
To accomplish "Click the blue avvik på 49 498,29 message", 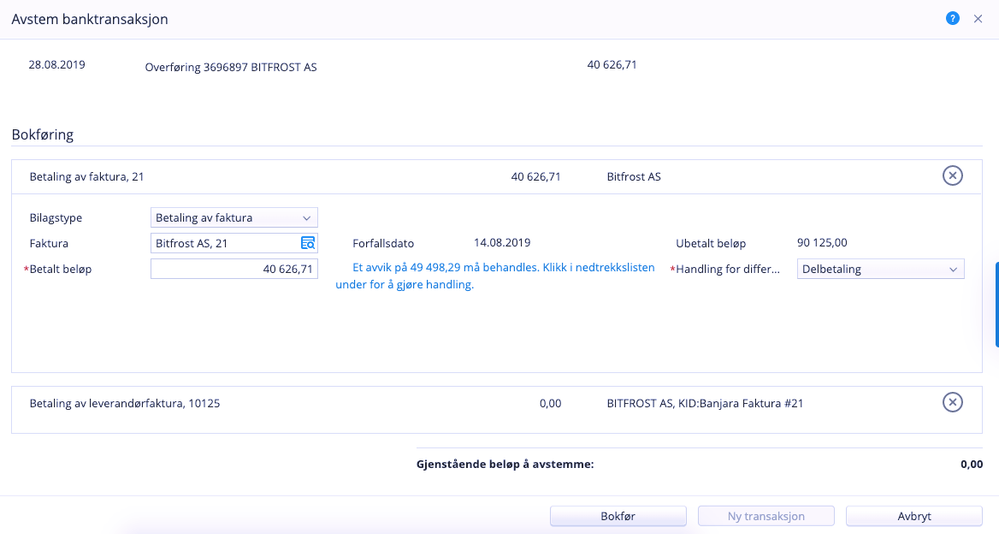I will [495, 276].
